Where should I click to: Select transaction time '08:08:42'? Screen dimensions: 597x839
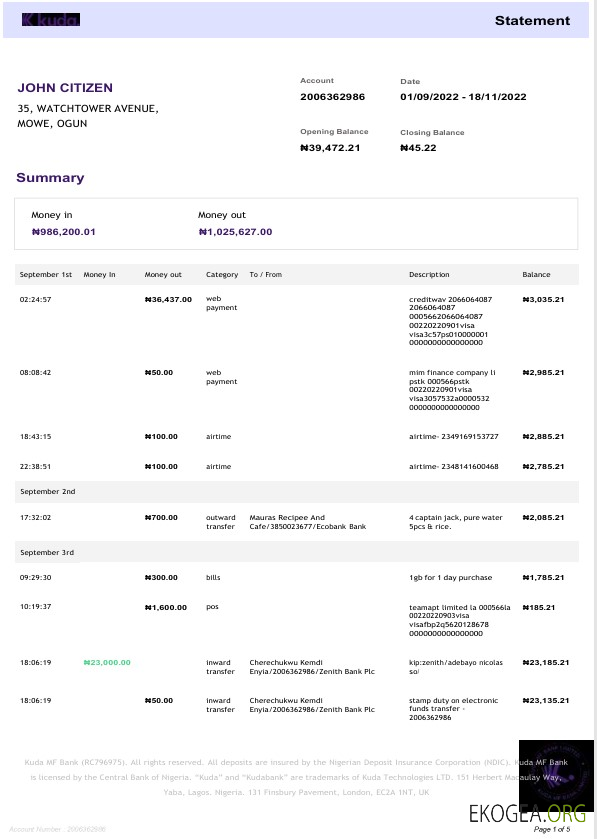[x=35, y=372]
